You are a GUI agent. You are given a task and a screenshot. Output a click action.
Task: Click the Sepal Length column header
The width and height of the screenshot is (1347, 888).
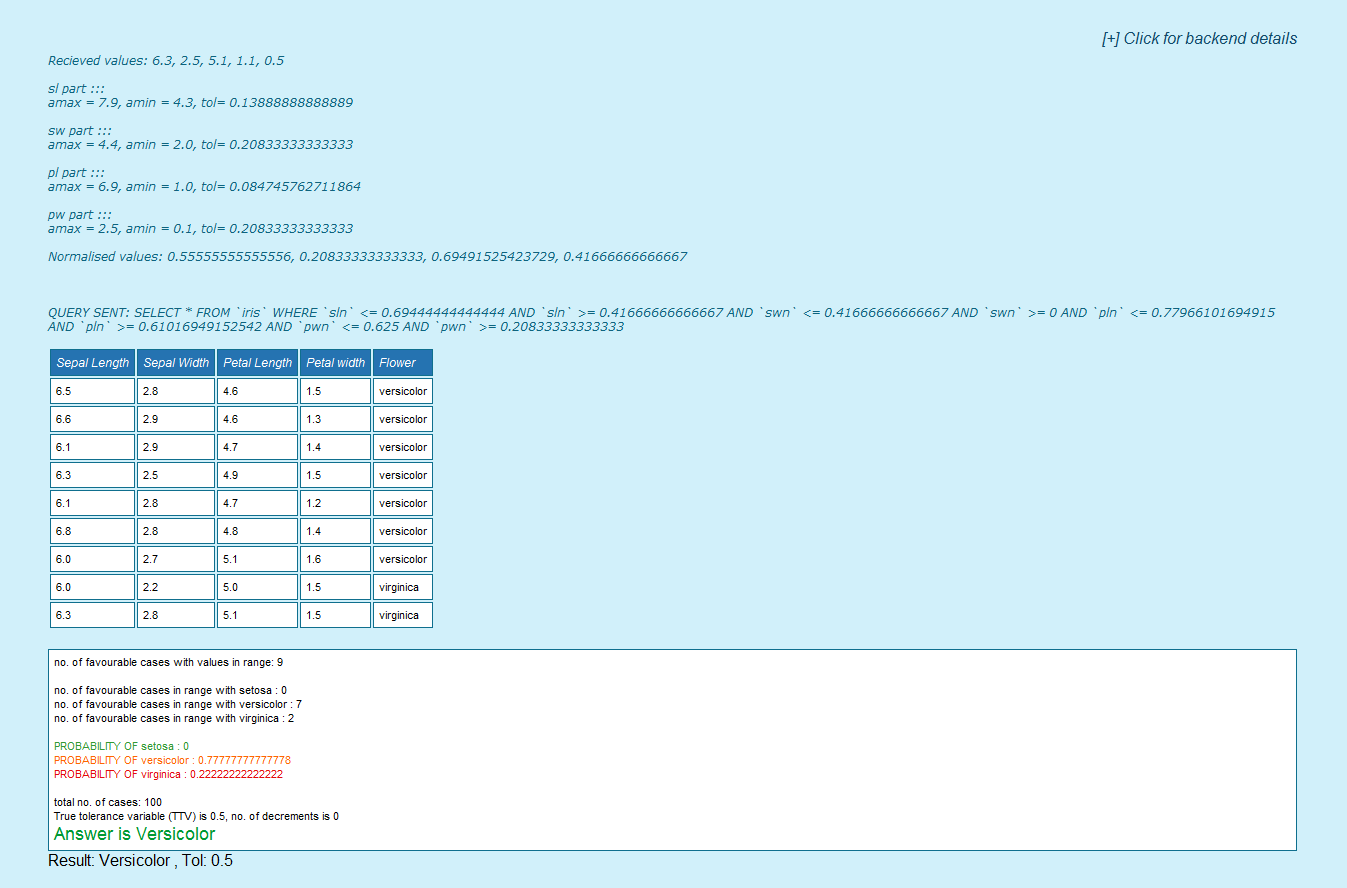point(92,363)
